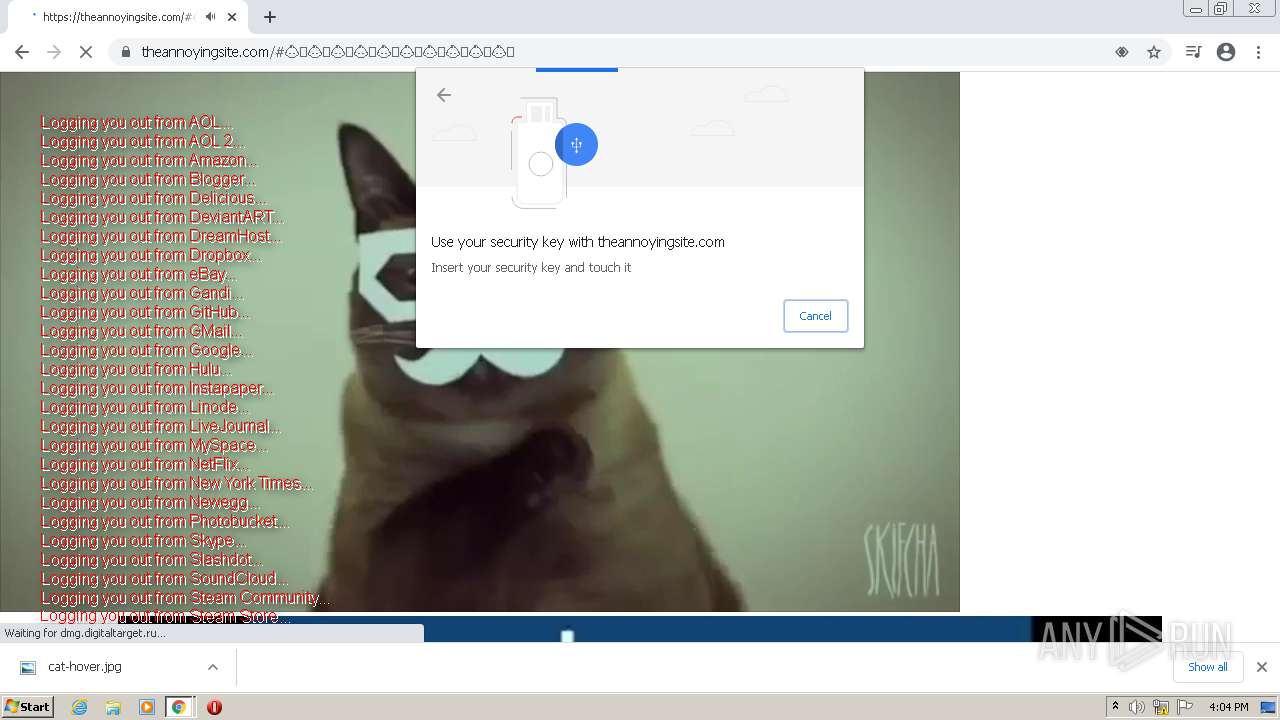Viewport: 1280px width, 720px height.
Task: Open Windows Explorer folder icon
Action: click(x=113, y=707)
